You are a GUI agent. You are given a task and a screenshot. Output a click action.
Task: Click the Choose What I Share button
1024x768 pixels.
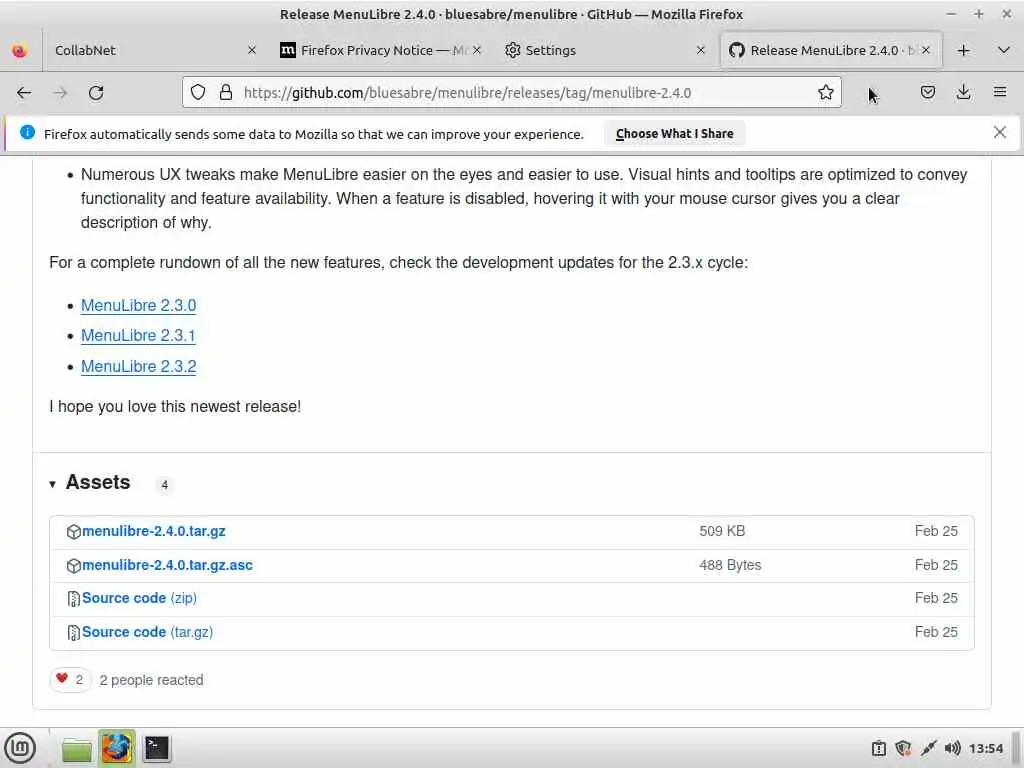[x=674, y=134]
